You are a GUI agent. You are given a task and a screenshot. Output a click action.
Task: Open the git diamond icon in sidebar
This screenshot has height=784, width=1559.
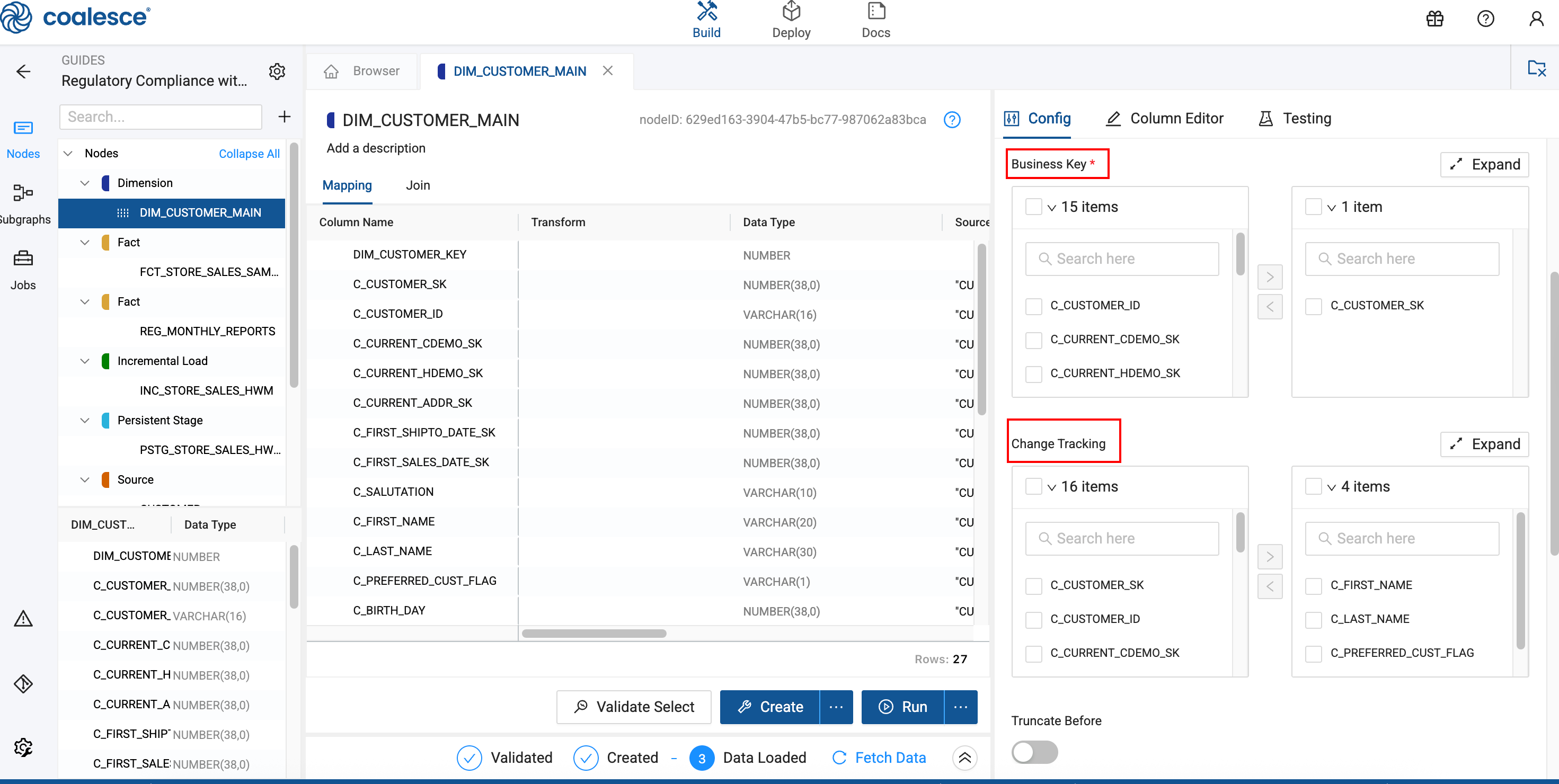(x=23, y=683)
